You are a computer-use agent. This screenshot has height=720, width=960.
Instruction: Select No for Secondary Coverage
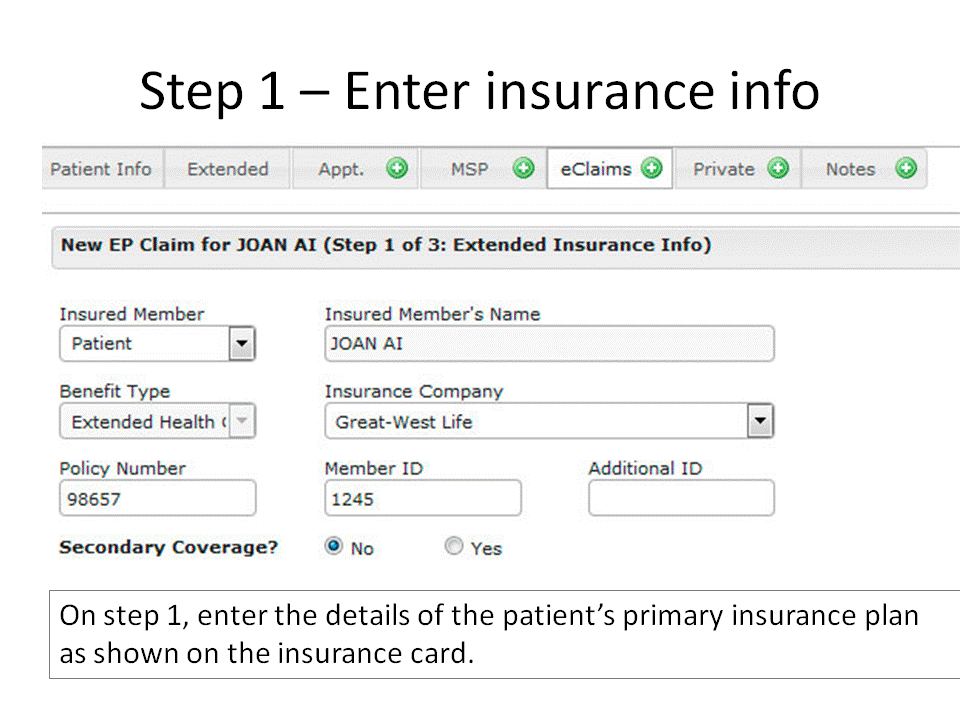point(334,547)
